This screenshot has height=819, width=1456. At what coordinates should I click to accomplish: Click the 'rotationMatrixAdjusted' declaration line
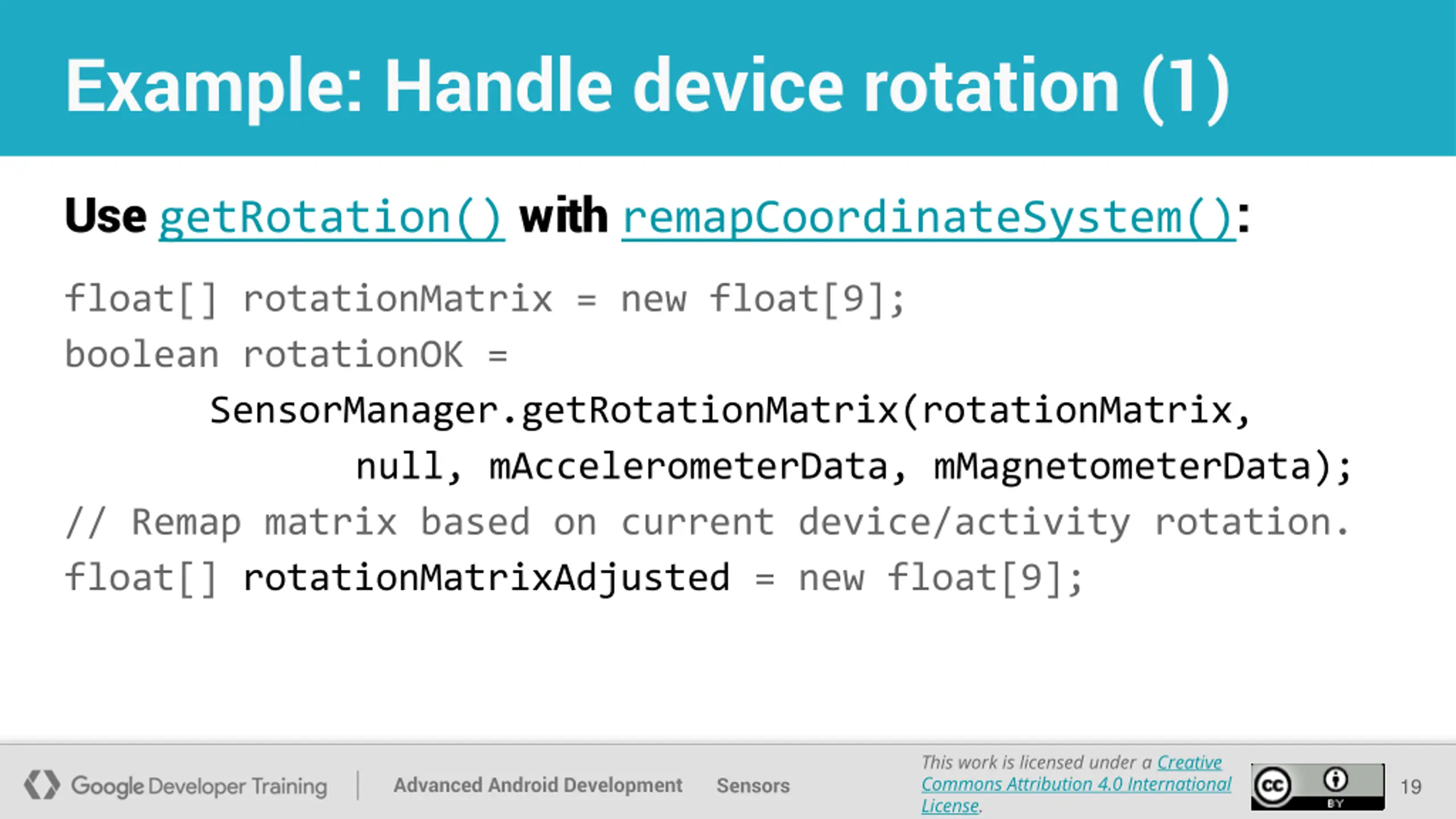point(573,578)
